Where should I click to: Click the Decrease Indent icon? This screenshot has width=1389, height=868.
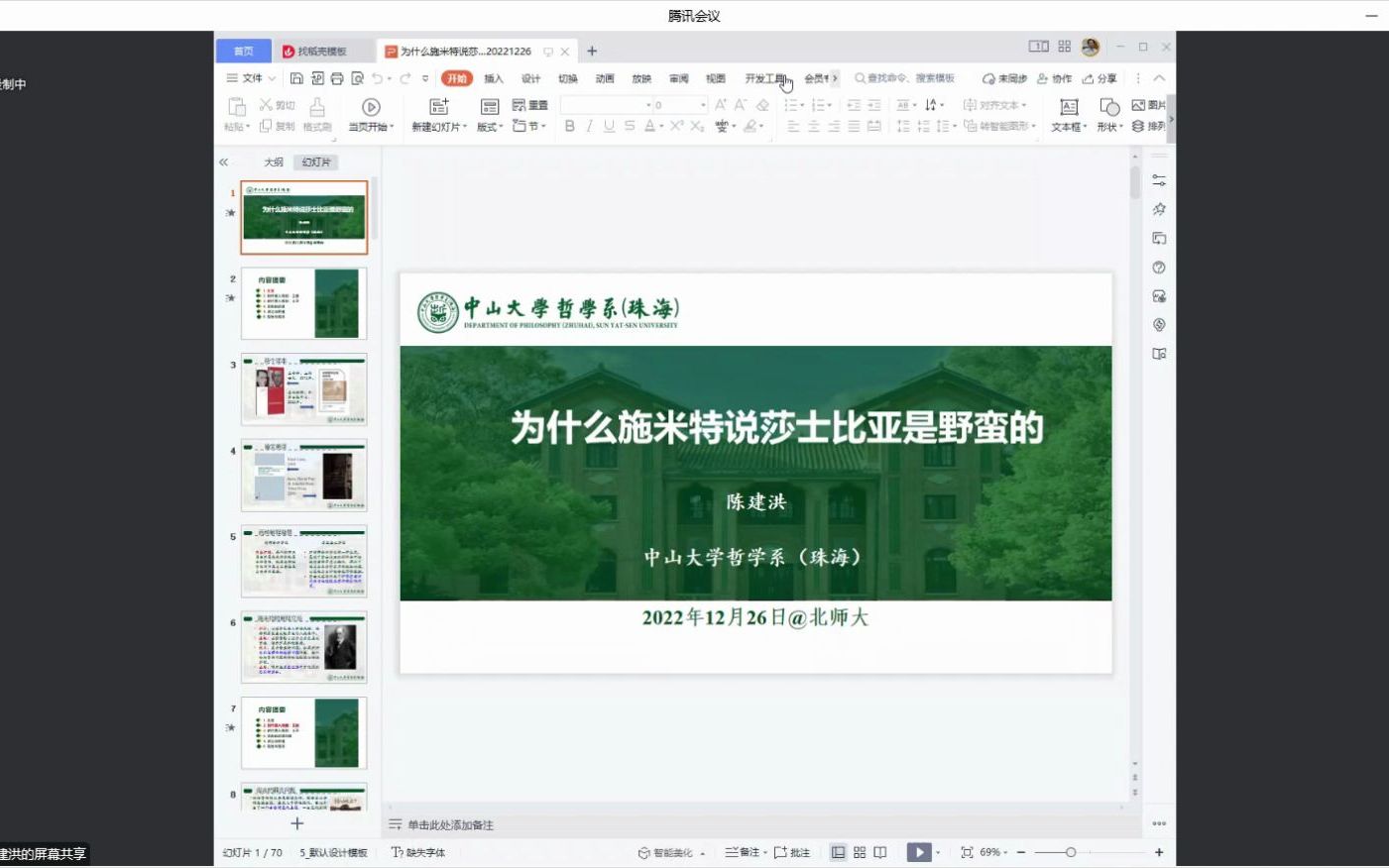[854, 105]
